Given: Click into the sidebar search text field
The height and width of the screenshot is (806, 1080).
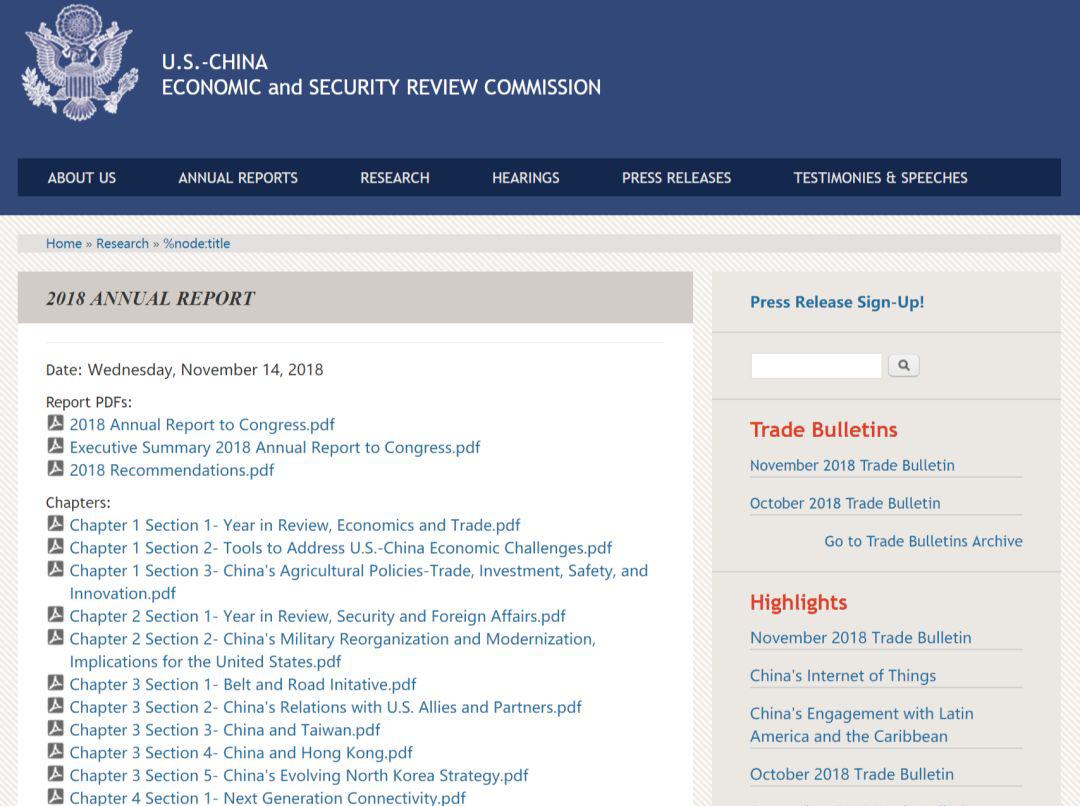Looking at the screenshot, I should tap(816, 366).
